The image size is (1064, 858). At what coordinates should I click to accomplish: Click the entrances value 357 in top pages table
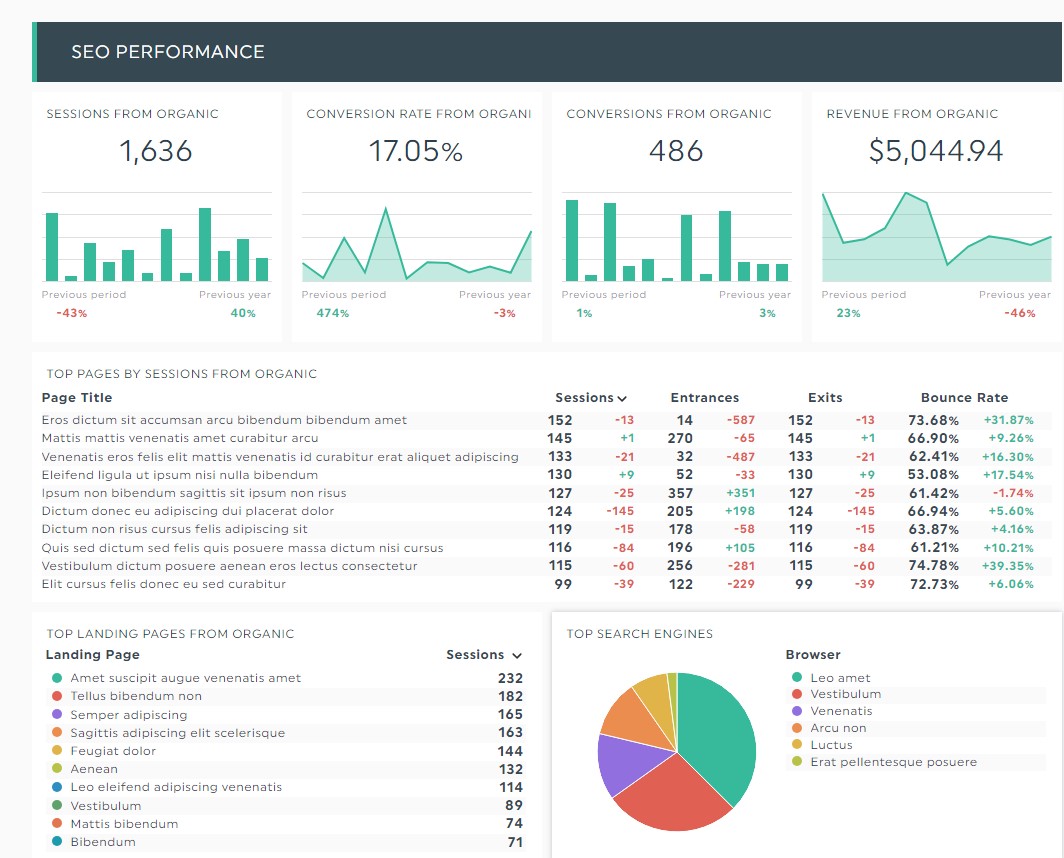click(680, 493)
